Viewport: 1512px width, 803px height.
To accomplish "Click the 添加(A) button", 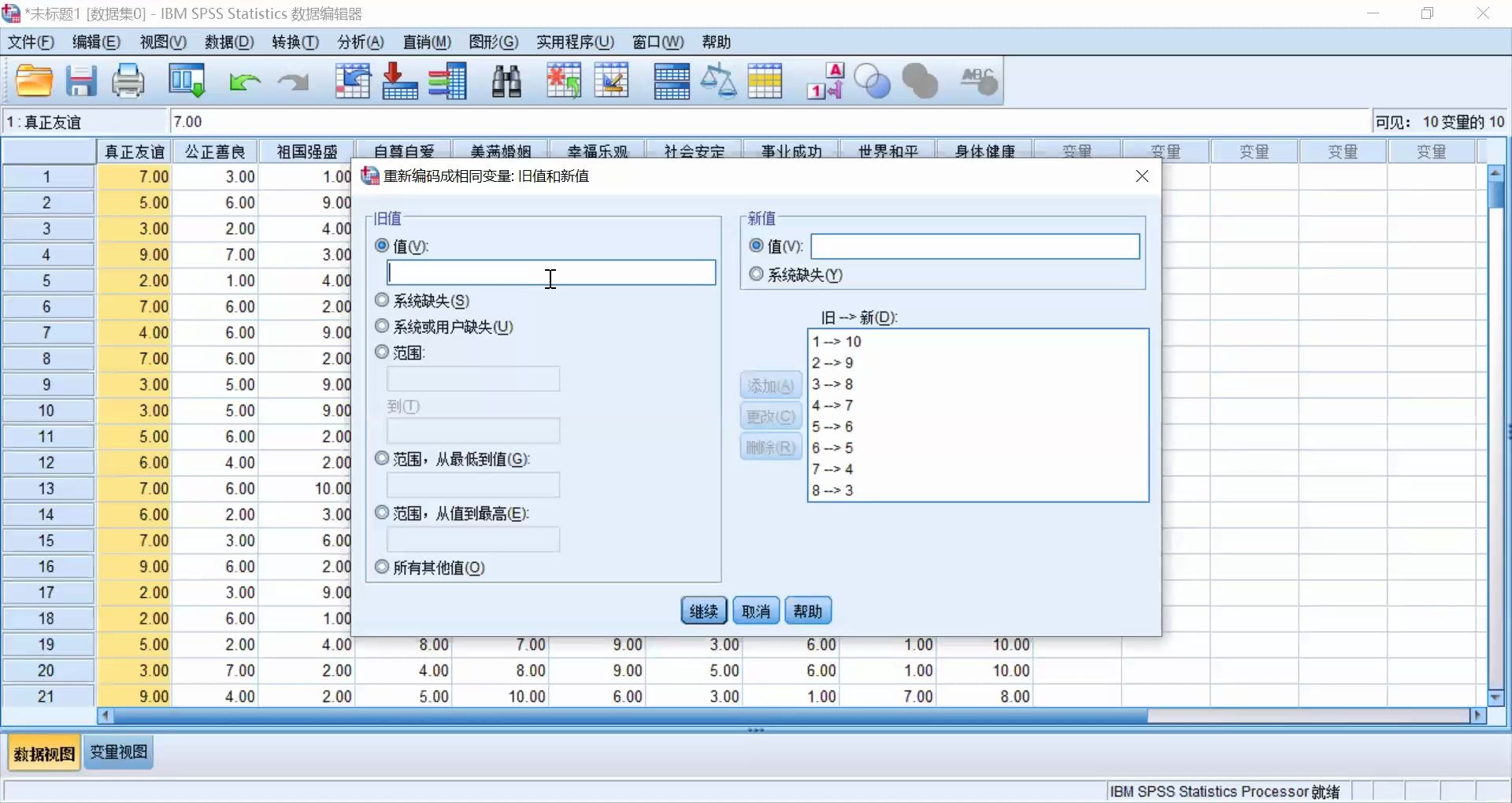I will (x=771, y=386).
